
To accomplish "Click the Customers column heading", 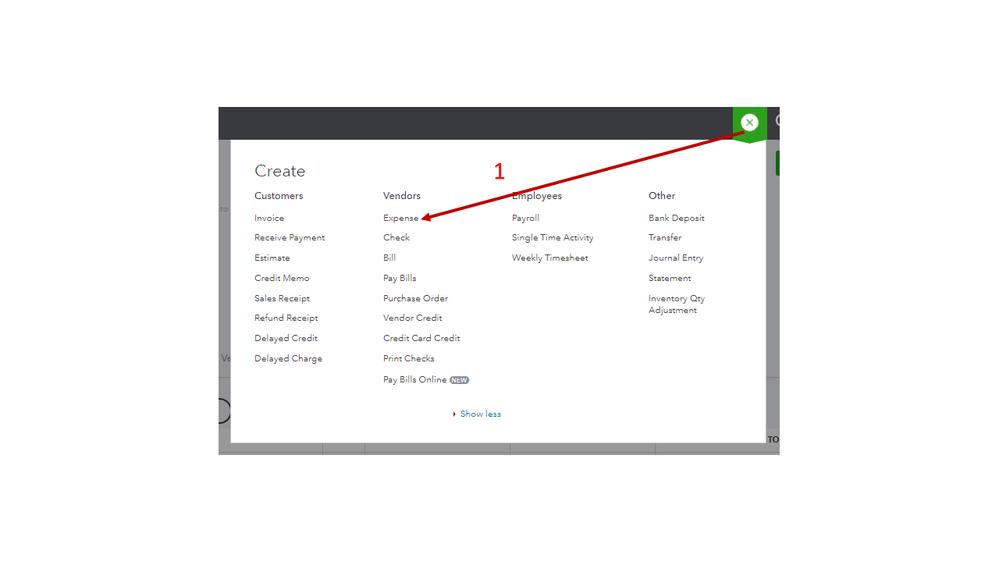I will [278, 196].
